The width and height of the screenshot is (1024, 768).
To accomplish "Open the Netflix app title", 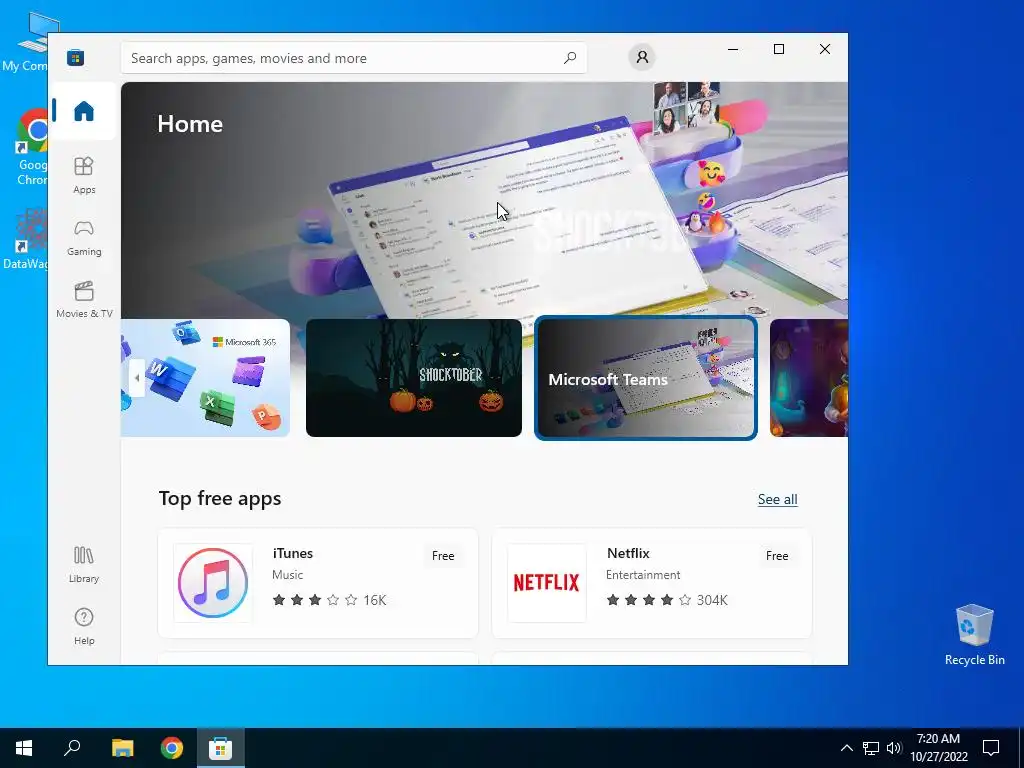I will click(x=628, y=553).
